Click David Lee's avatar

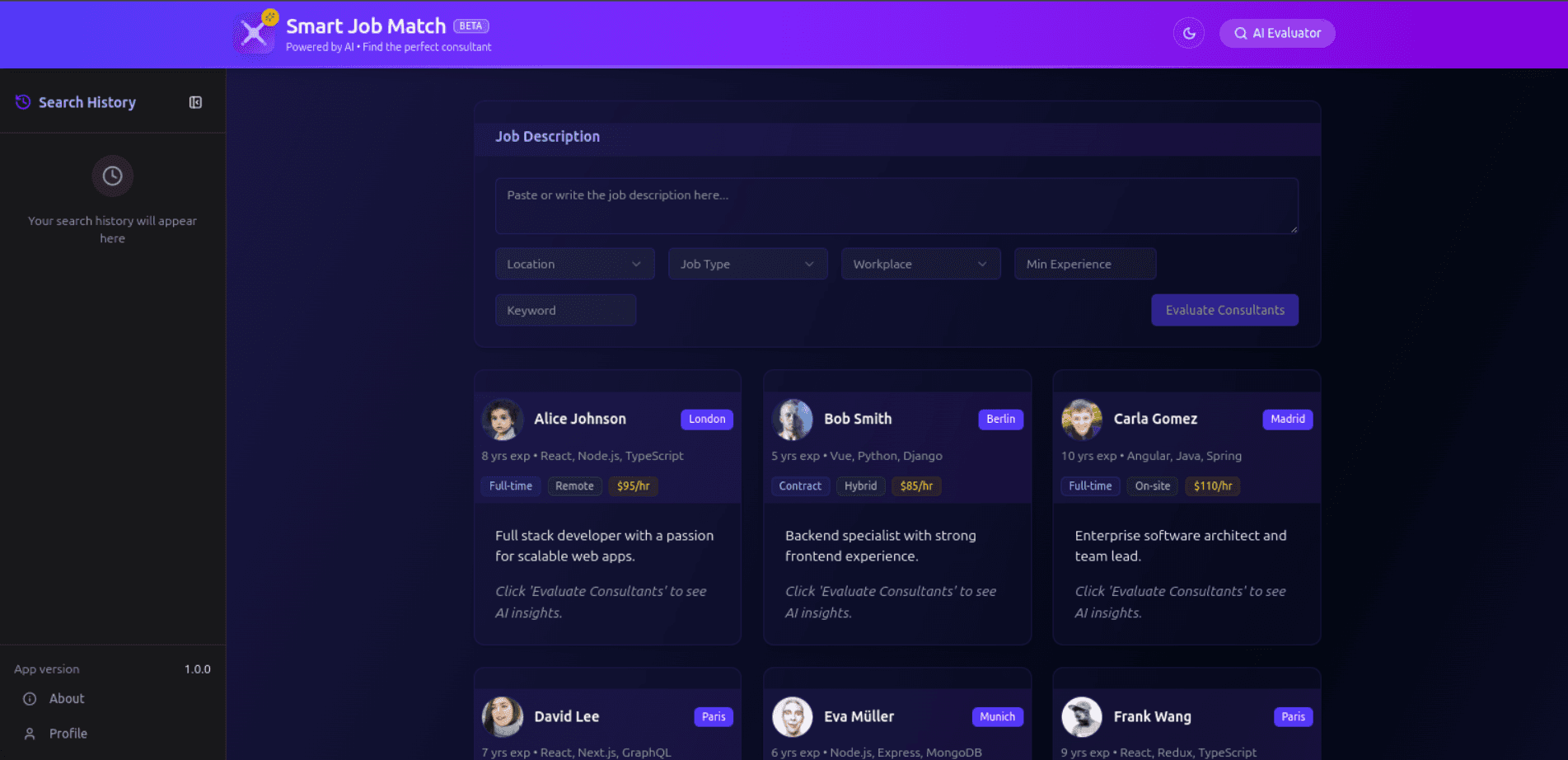pyautogui.click(x=503, y=716)
